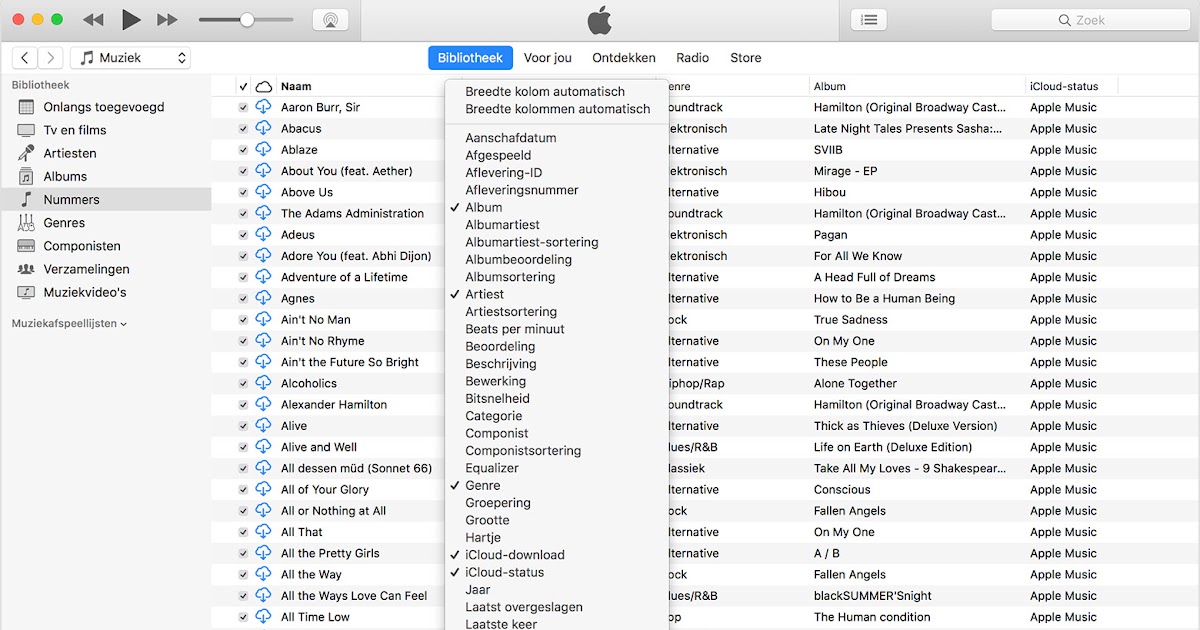Uncheck the Abacus song checkbox
The height and width of the screenshot is (630, 1200).
click(x=243, y=128)
